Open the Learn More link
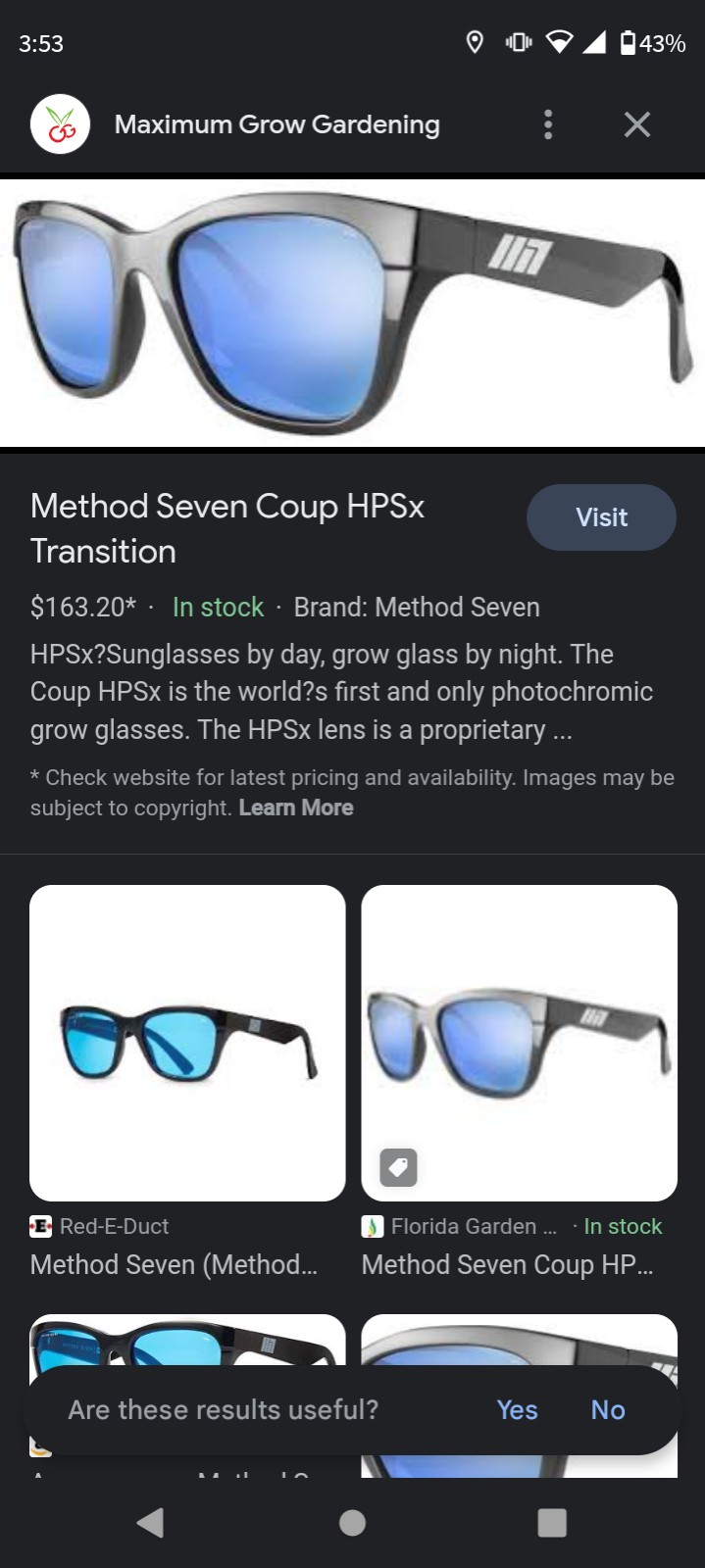 (x=296, y=808)
